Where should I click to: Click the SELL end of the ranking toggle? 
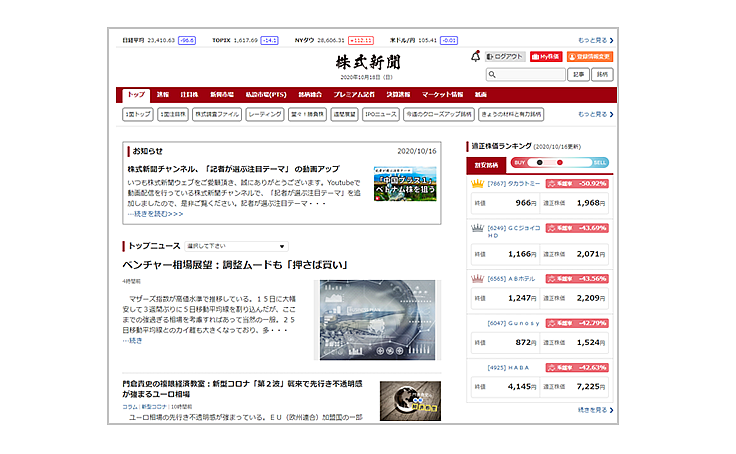599,162
